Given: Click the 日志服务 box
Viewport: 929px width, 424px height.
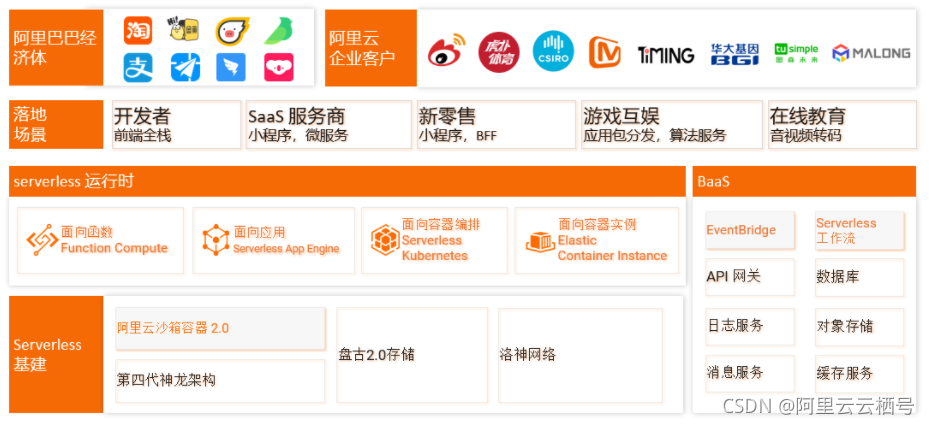Looking at the screenshot, I should 749,326.
